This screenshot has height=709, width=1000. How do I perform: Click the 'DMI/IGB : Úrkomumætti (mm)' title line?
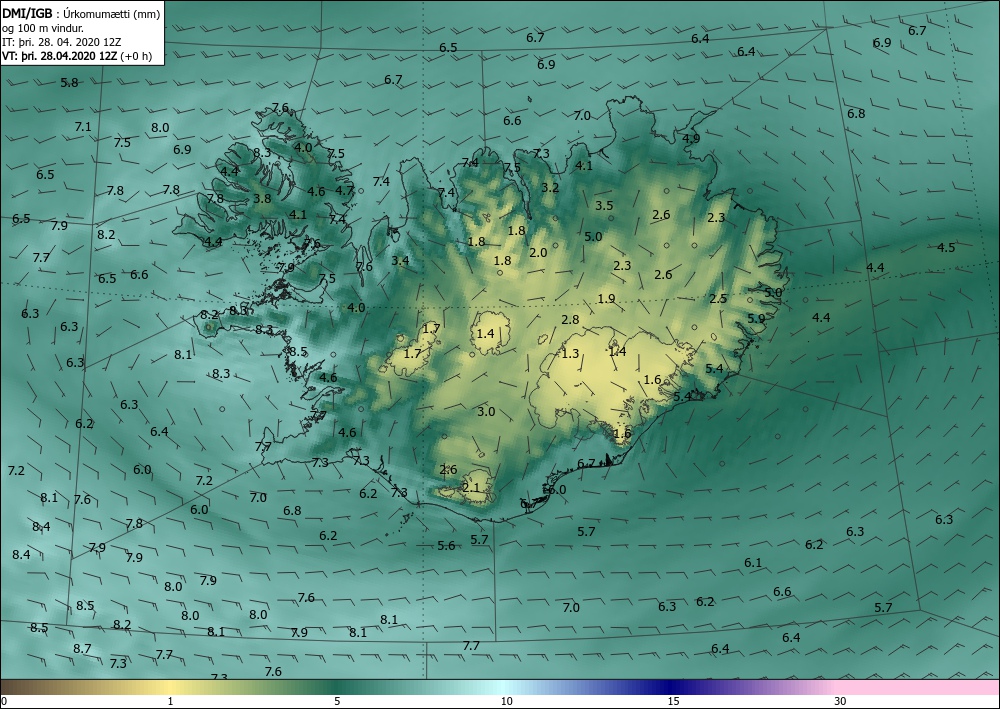(82, 13)
